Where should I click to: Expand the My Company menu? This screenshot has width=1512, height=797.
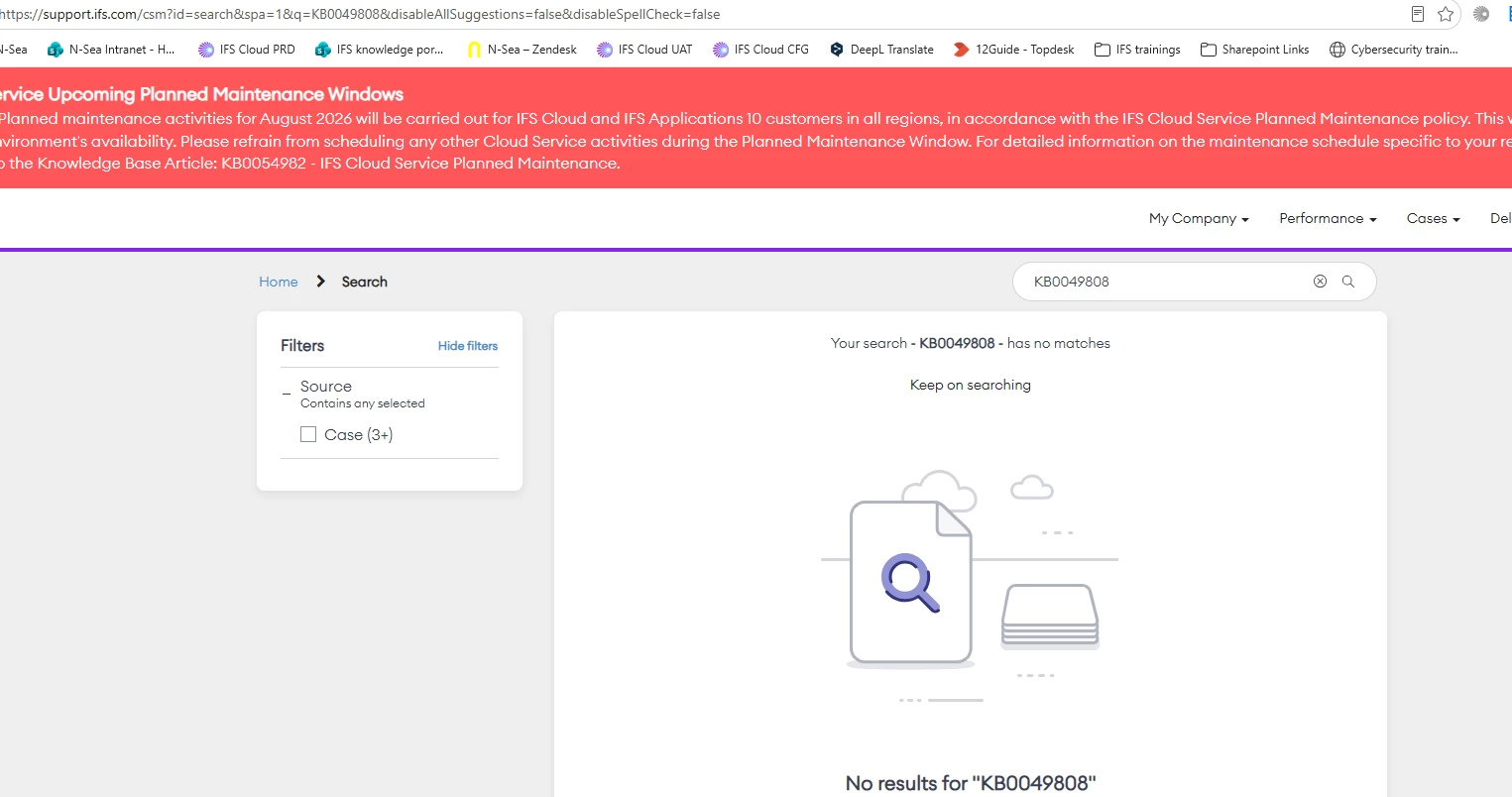point(1199,218)
